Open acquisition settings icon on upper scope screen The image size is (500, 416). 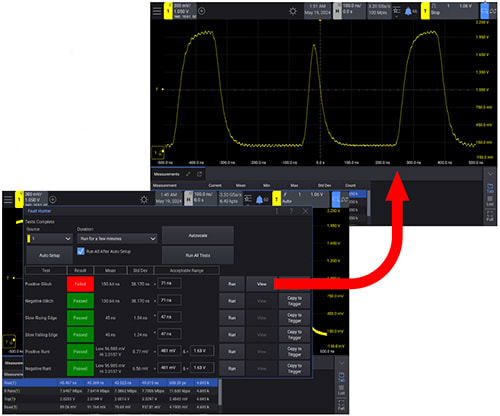[396, 11]
